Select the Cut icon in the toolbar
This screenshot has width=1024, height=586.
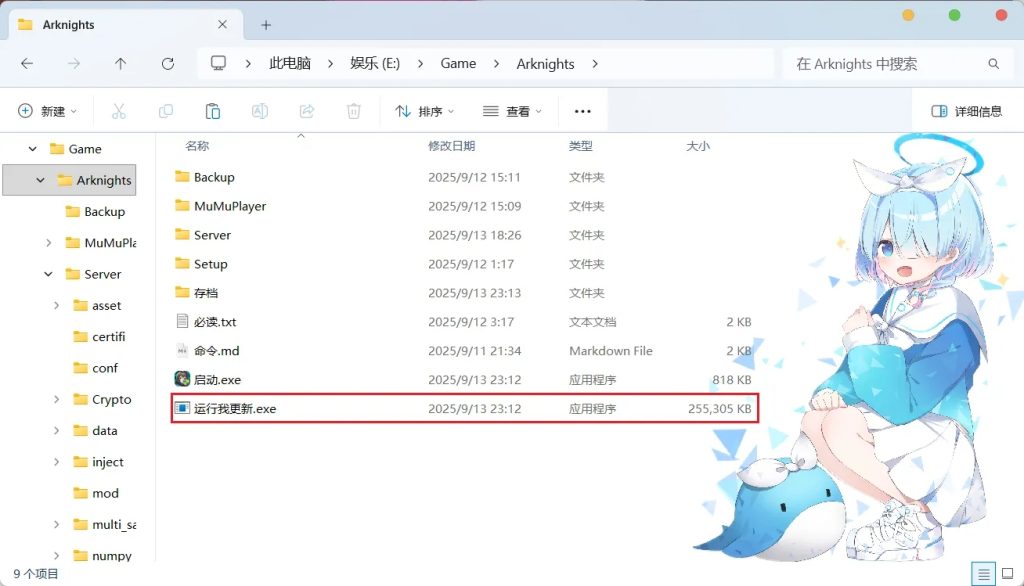pyautogui.click(x=118, y=111)
